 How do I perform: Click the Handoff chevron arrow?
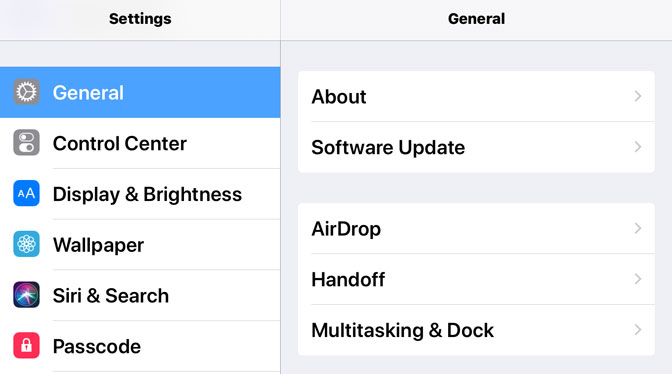(638, 279)
